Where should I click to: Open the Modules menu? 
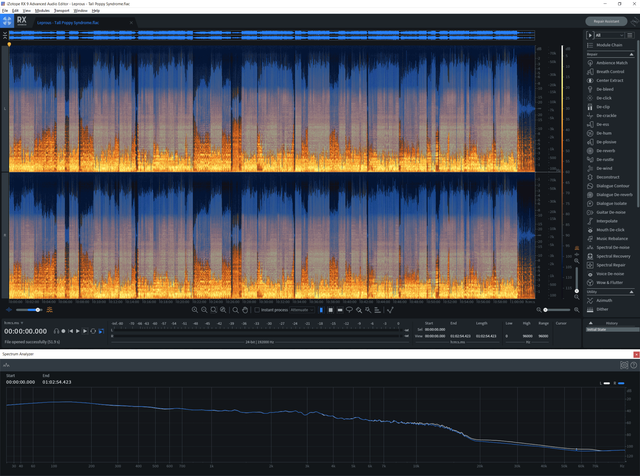click(42, 11)
